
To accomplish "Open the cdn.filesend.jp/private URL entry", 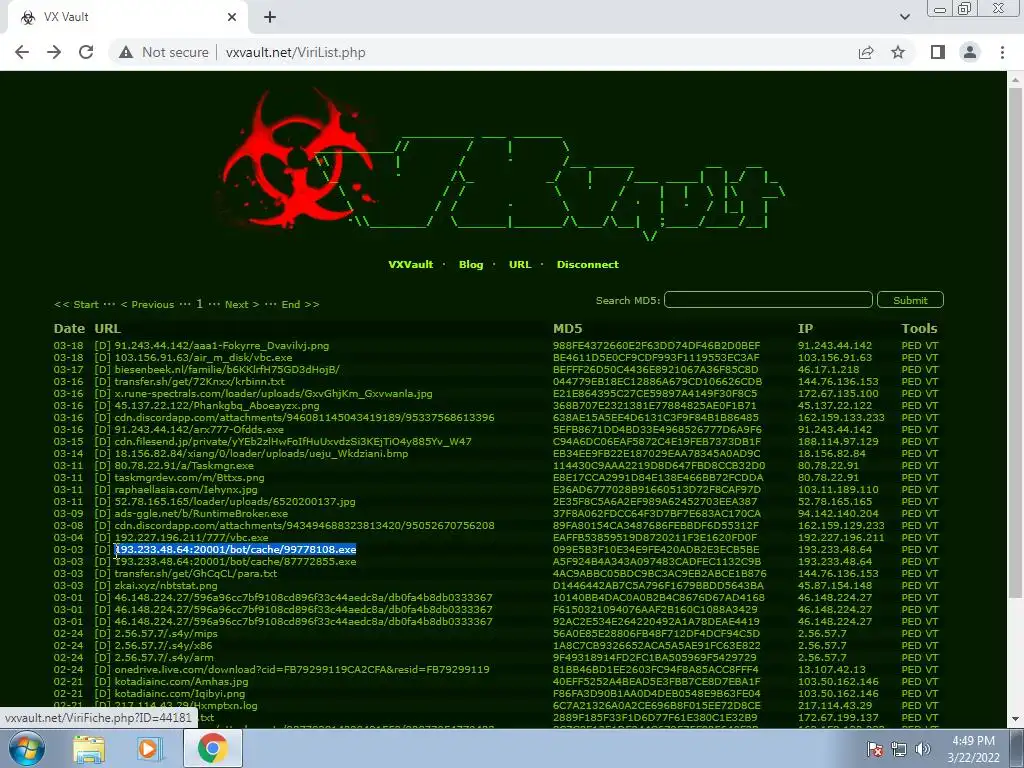I will click(x=293, y=441).
